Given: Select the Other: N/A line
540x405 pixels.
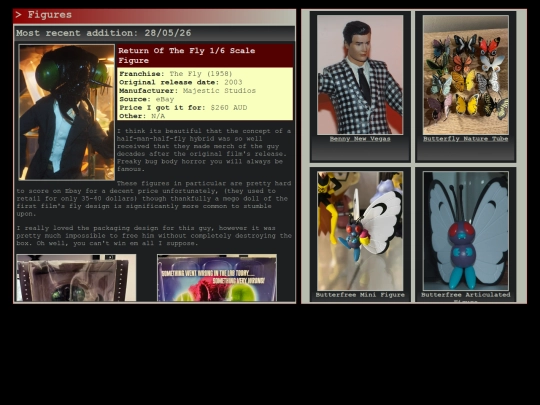Looking at the screenshot, I should (x=142, y=116).
